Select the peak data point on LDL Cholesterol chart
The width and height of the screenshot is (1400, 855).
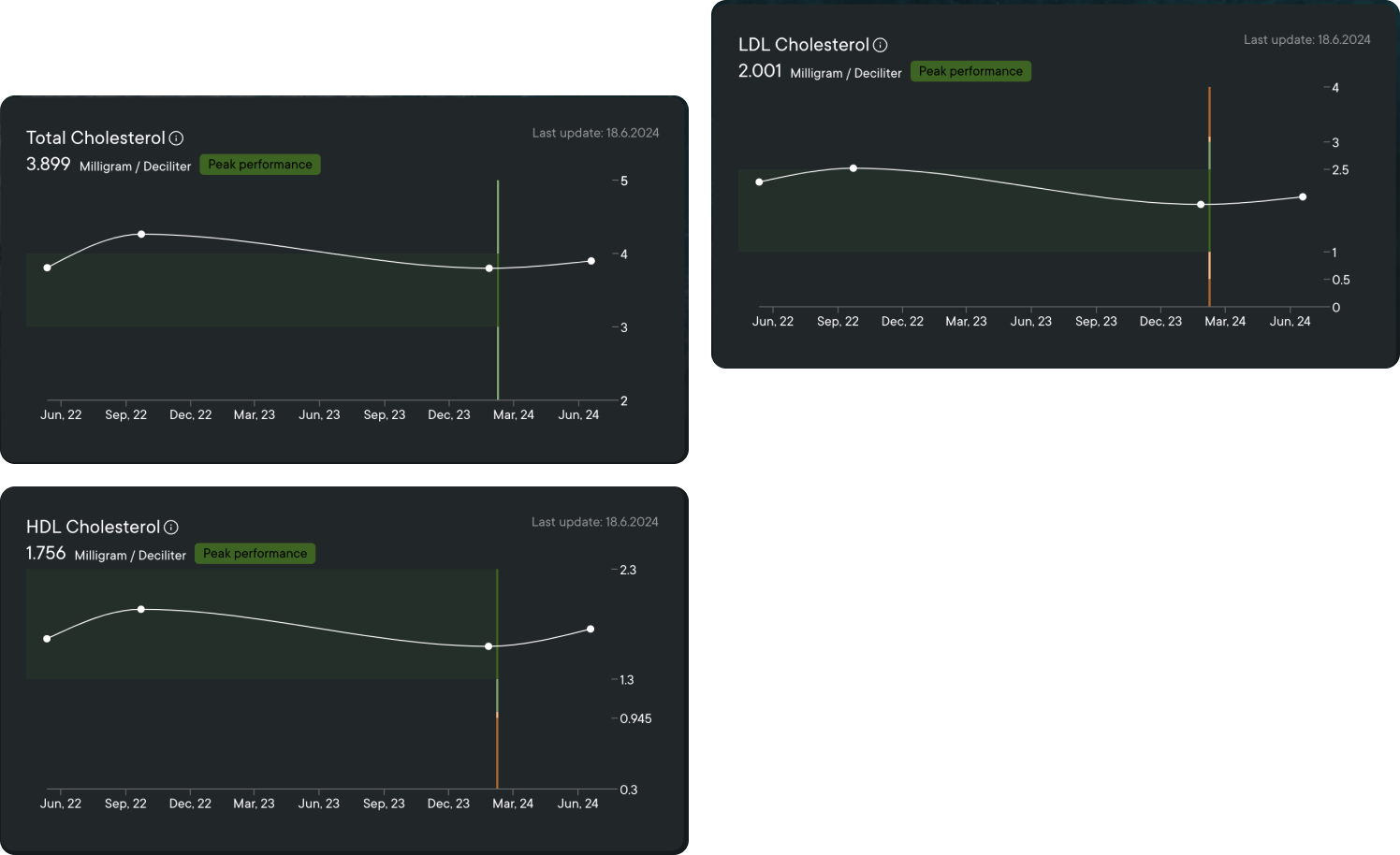[853, 168]
